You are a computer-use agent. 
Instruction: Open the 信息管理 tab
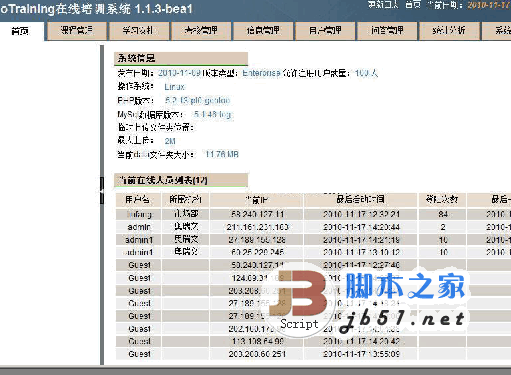pyautogui.click(x=263, y=31)
